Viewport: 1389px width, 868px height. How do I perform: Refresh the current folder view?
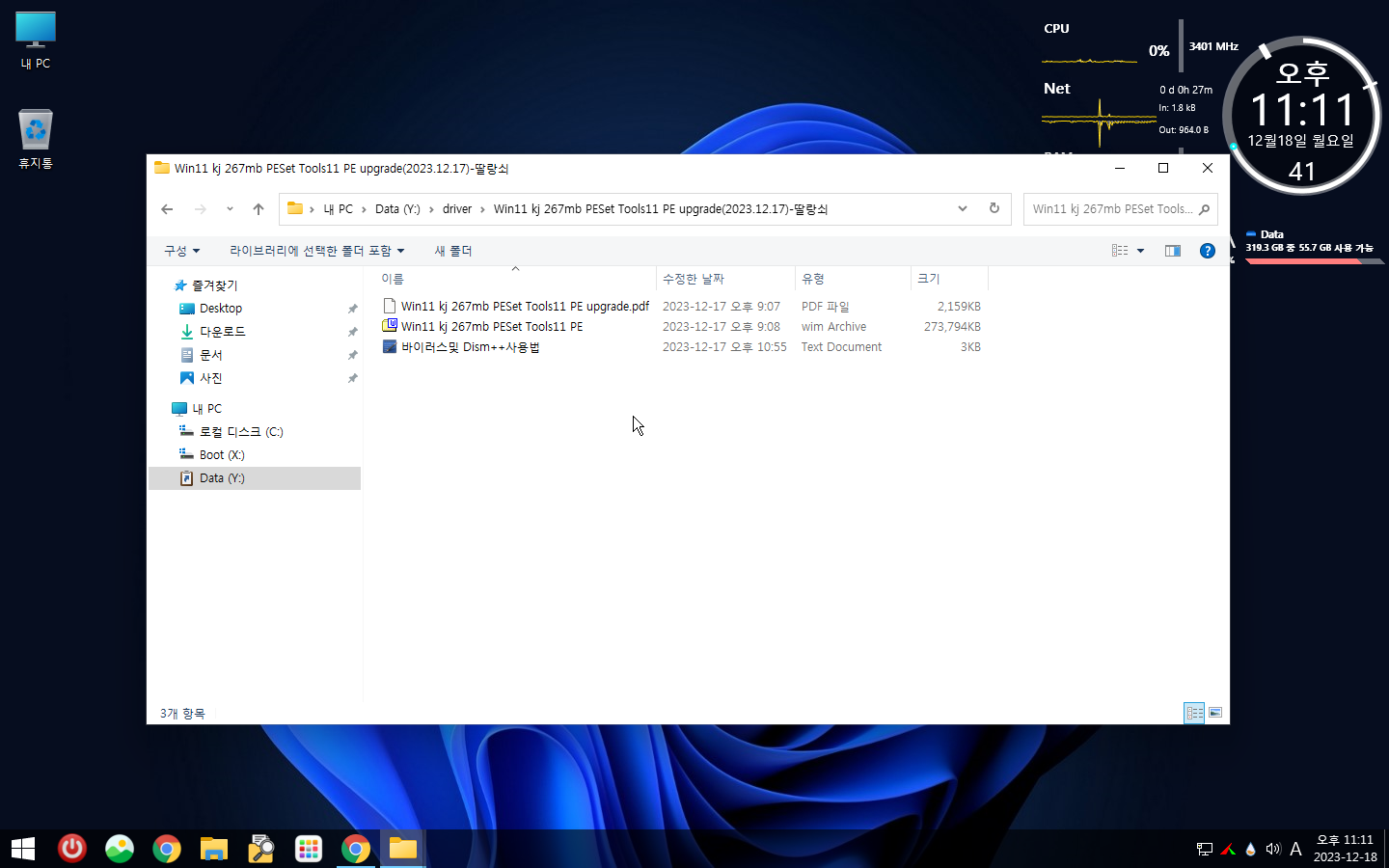[x=994, y=208]
